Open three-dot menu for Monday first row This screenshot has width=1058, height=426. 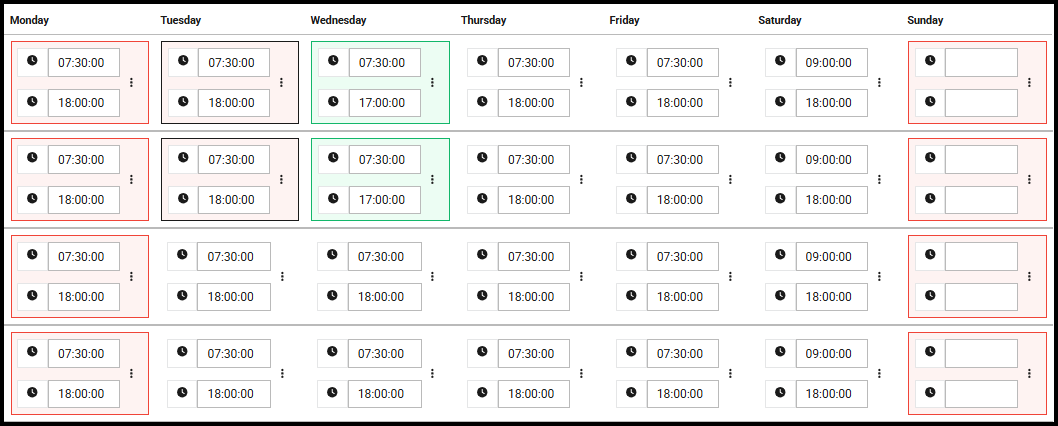tap(131, 82)
